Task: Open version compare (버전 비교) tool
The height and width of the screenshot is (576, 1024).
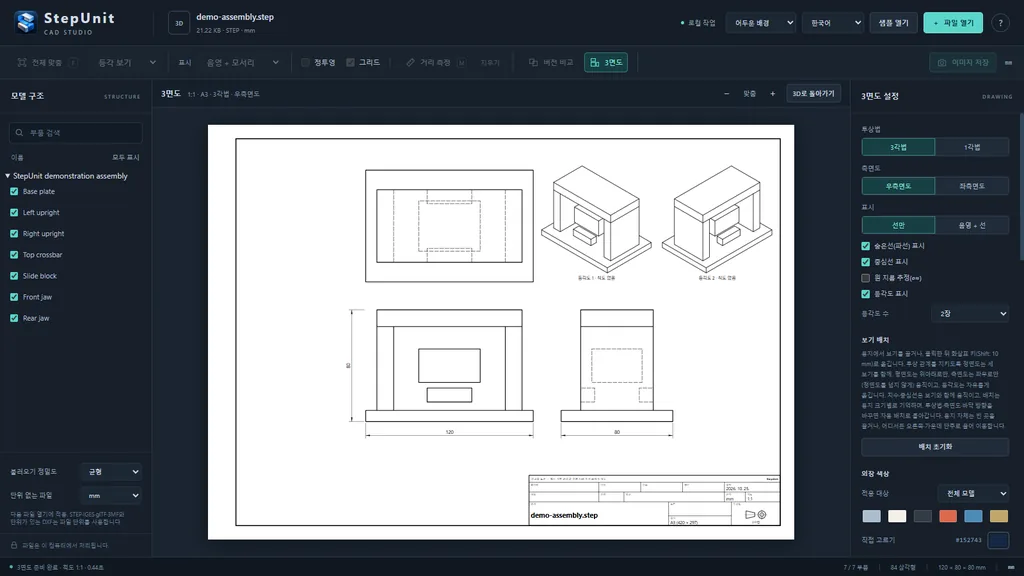Action: click(x=551, y=63)
